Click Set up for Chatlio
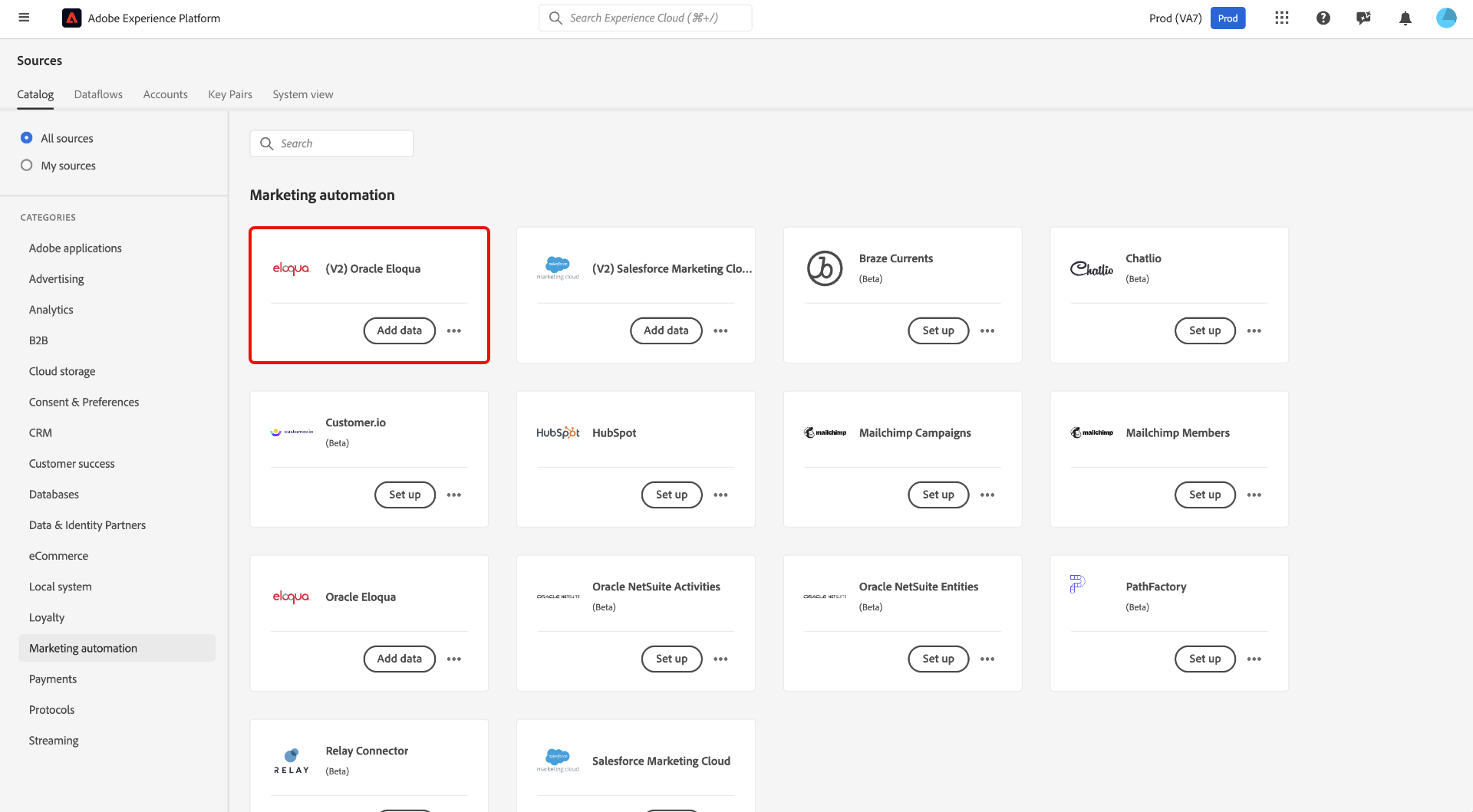The width and height of the screenshot is (1473, 812). [x=1205, y=330]
